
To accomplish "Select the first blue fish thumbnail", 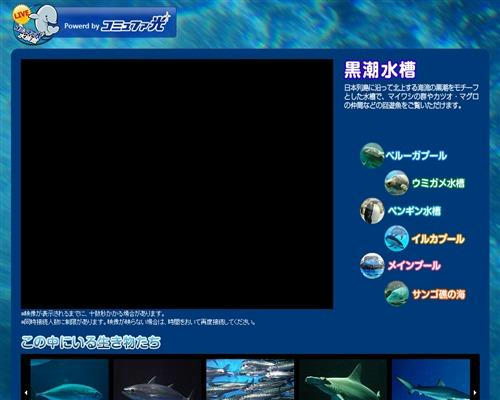I will point(69,379).
